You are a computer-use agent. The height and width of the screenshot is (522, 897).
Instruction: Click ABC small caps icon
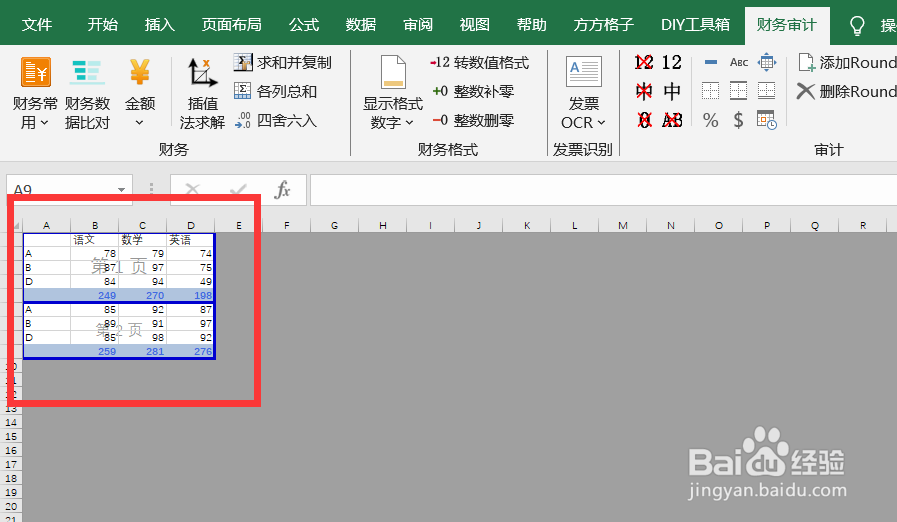coord(739,62)
